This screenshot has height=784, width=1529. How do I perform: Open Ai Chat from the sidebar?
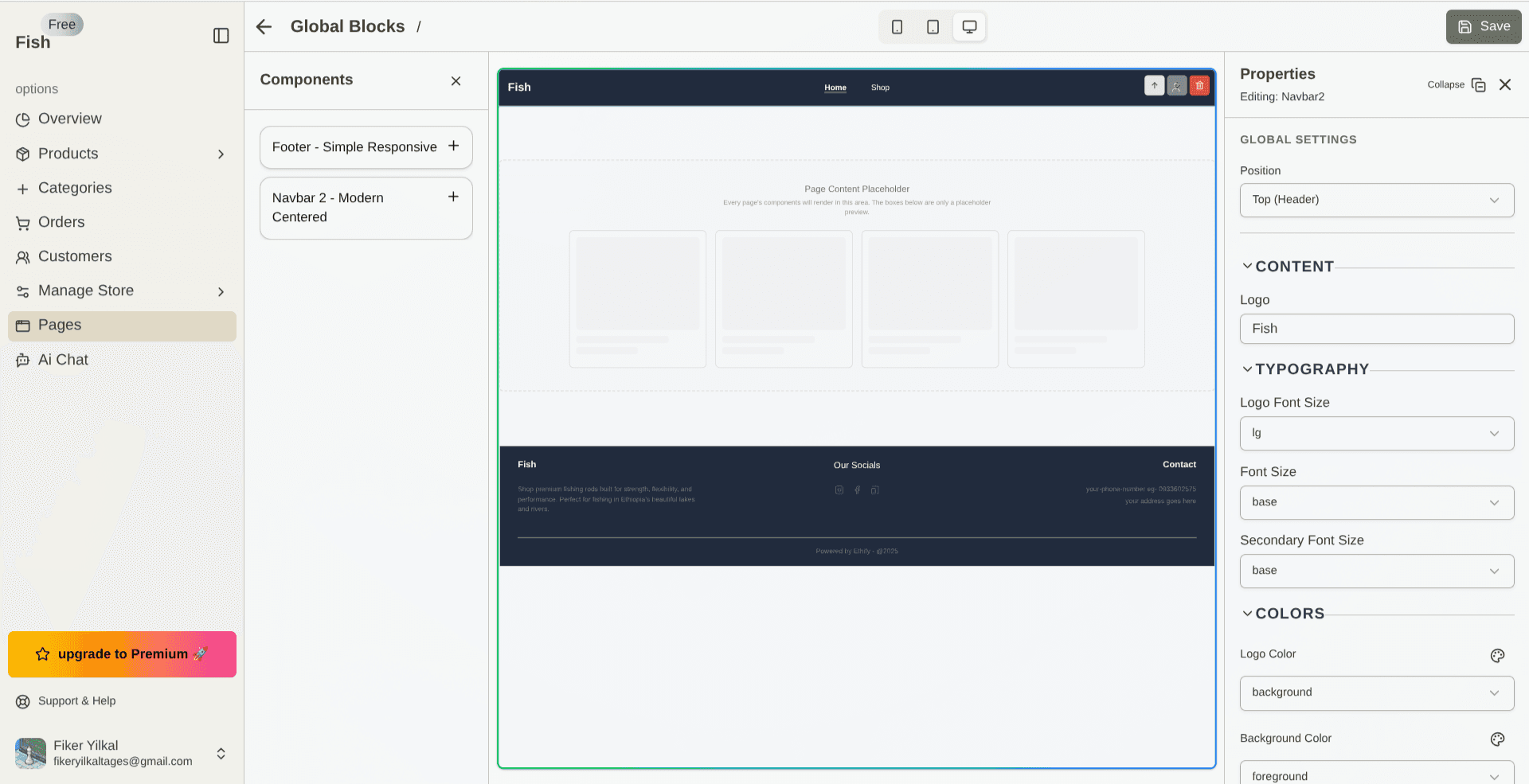pos(62,360)
